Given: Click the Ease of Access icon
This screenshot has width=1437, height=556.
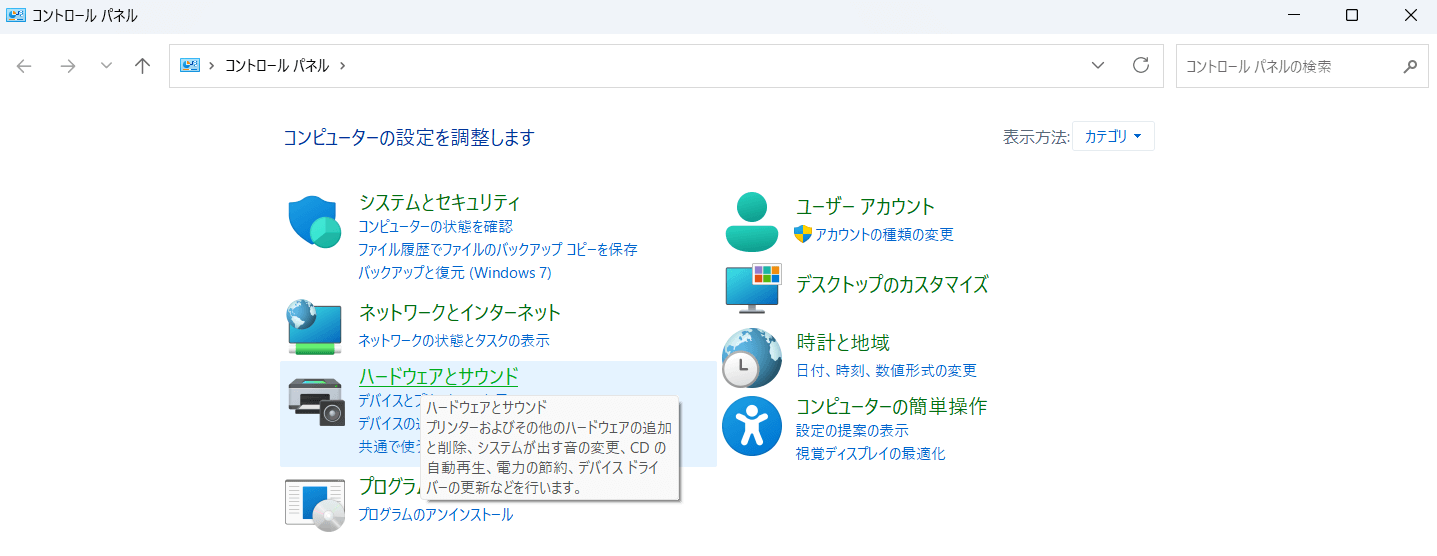Looking at the screenshot, I should [751, 426].
